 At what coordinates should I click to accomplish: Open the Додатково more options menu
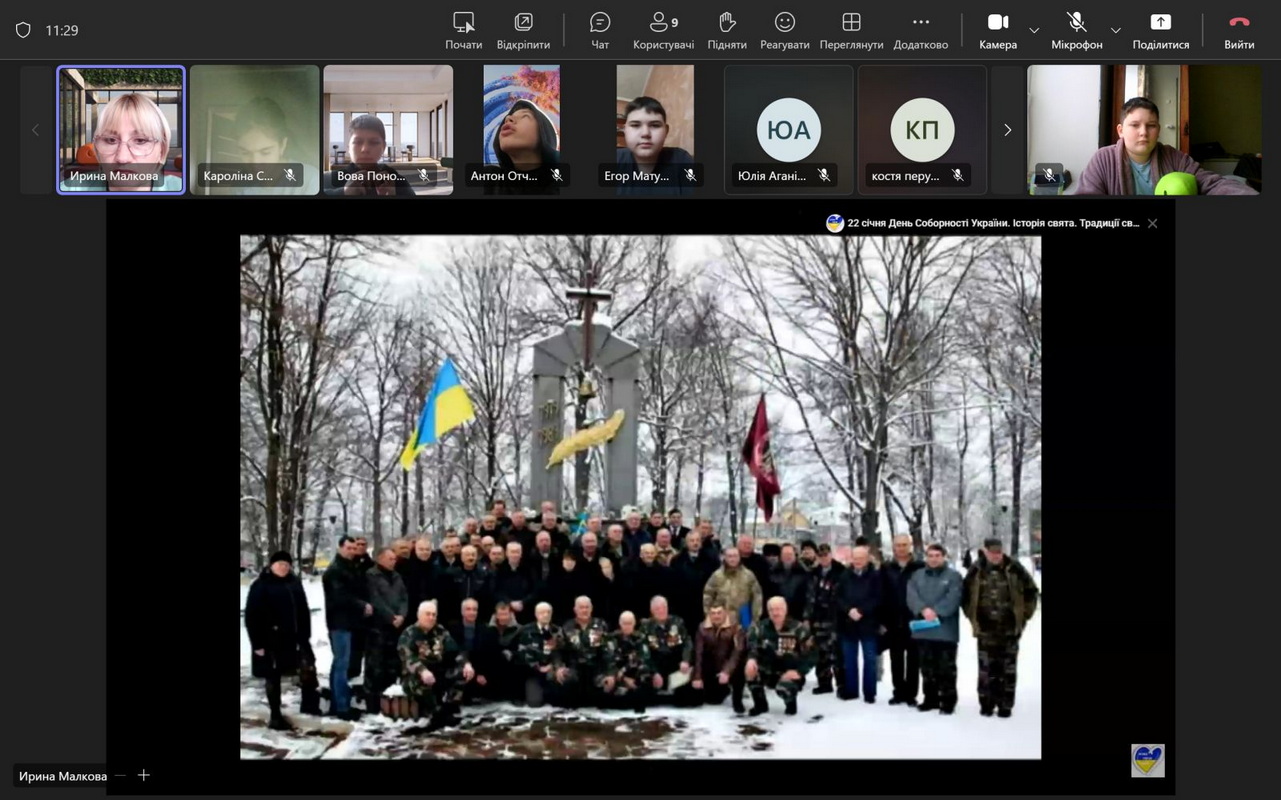tap(920, 30)
